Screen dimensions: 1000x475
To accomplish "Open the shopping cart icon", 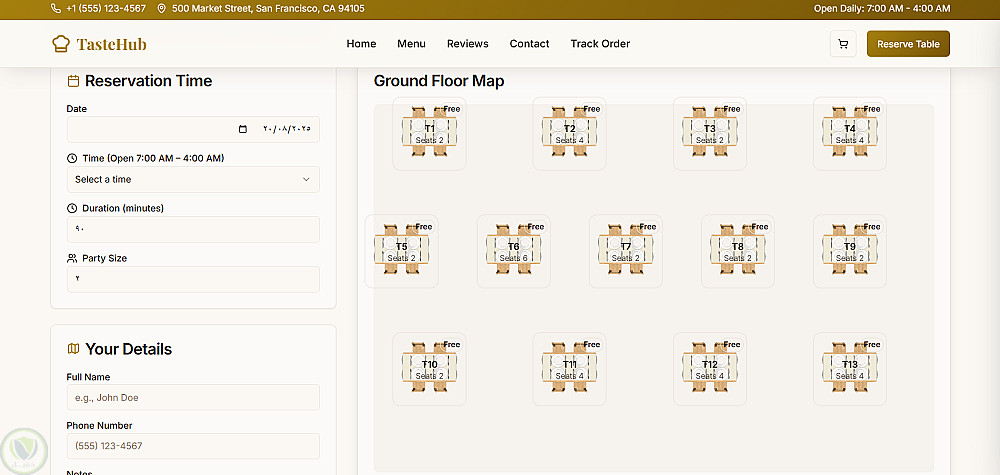I will coord(843,44).
